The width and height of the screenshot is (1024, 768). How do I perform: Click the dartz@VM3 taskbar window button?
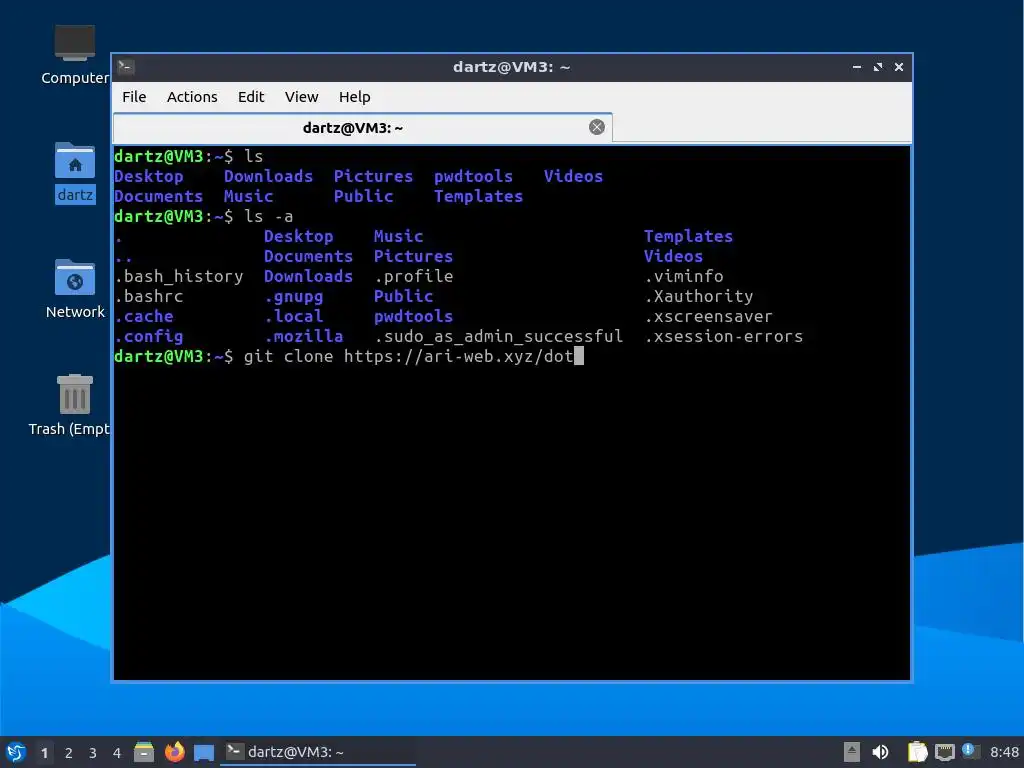(x=318, y=752)
